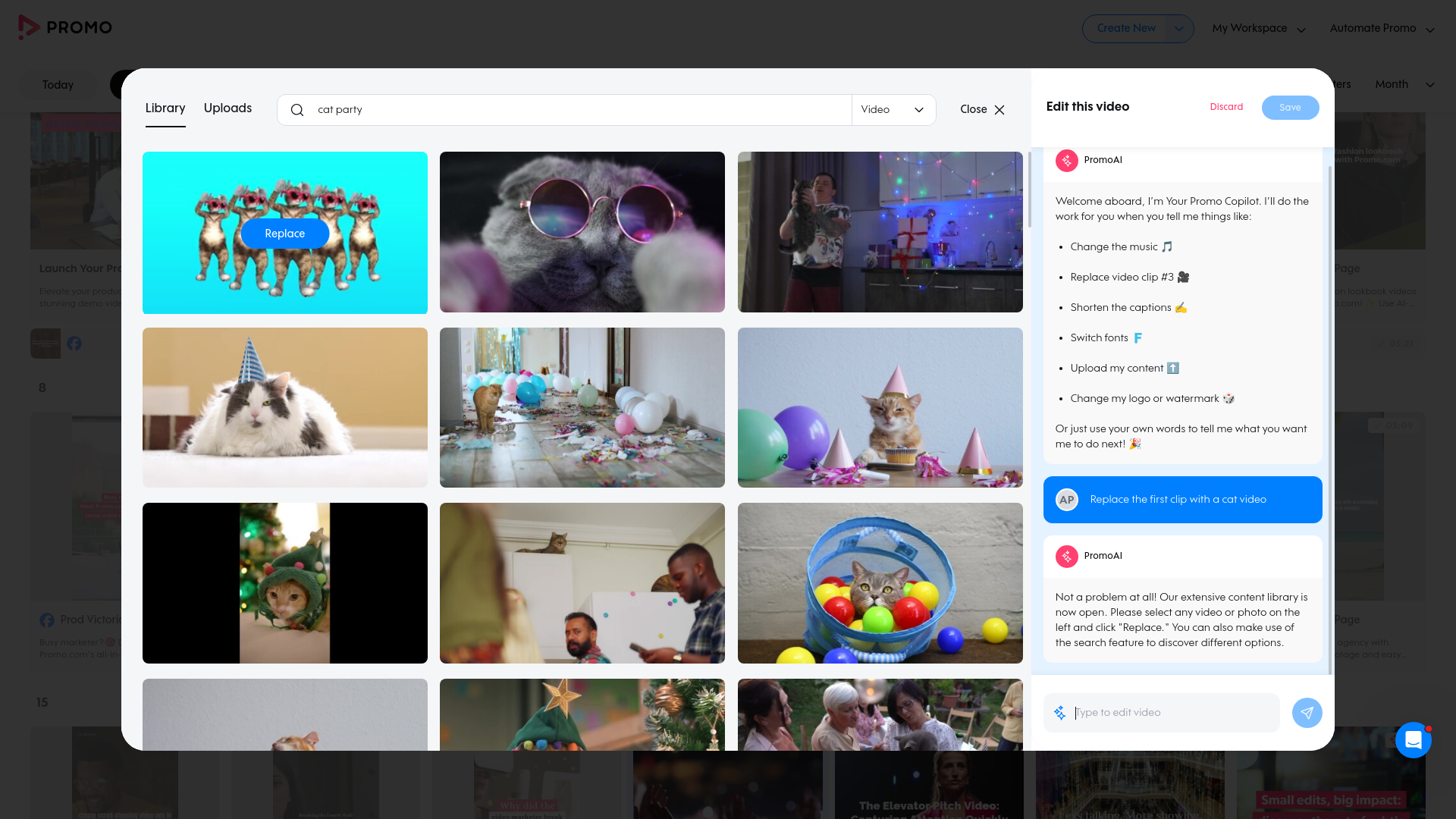Click the sparkle AI icon in chat input
The height and width of the screenshot is (819, 1456).
coord(1060,713)
